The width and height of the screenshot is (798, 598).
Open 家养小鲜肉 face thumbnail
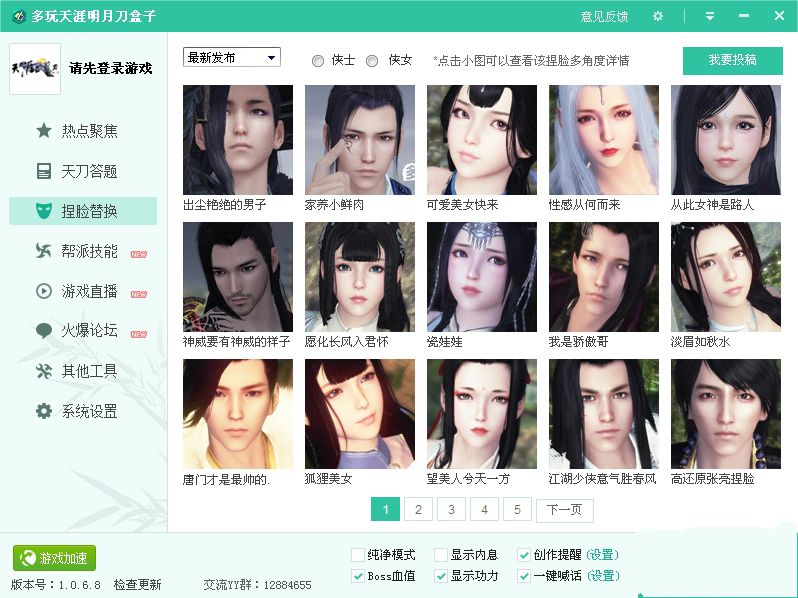(x=360, y=139)
